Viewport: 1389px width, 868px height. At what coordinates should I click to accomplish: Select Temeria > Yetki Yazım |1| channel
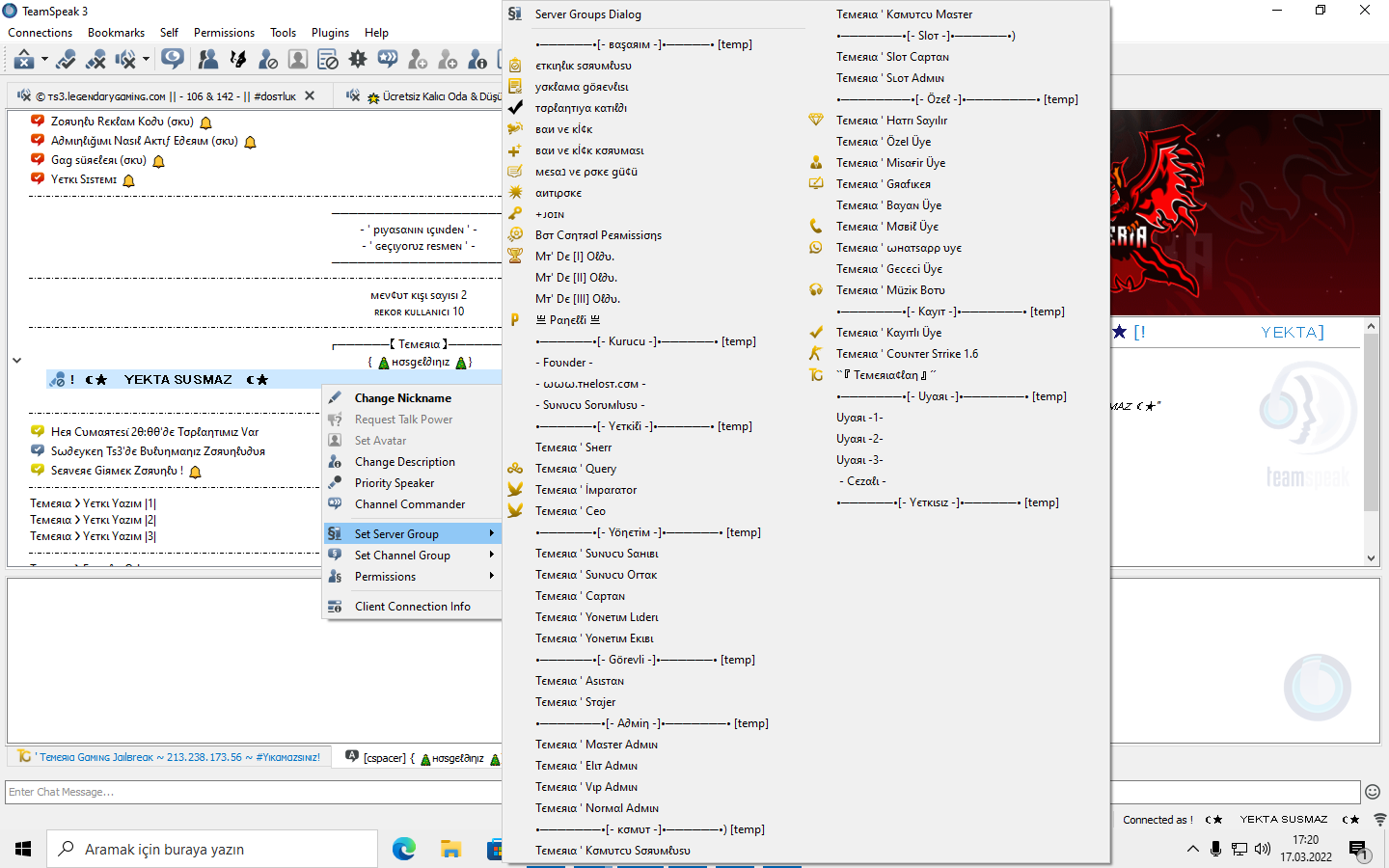click(93, 503)
